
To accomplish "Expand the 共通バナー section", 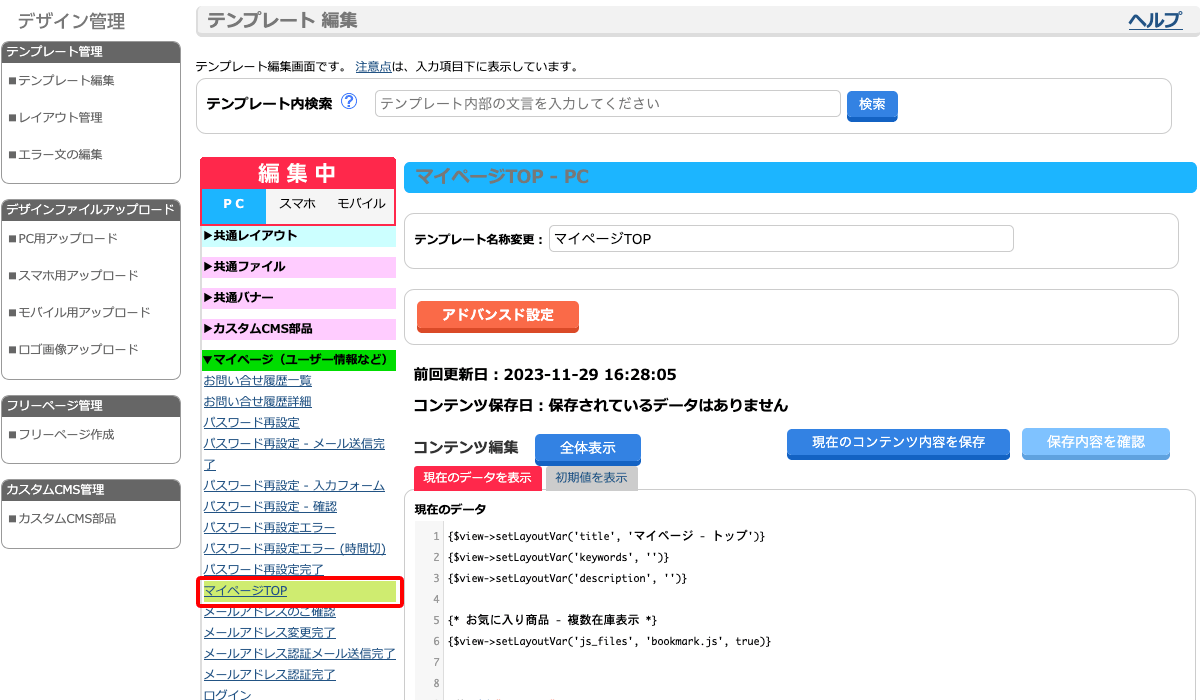I will coord(297,298).
